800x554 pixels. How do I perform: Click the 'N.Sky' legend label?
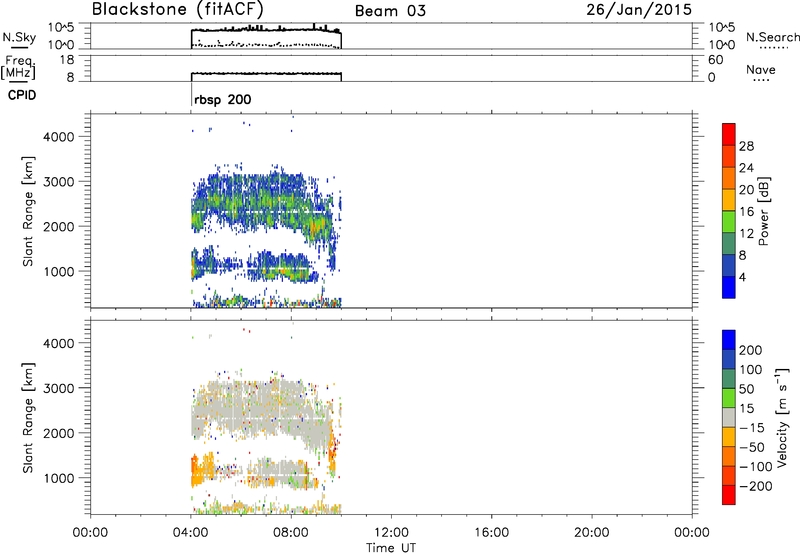click(19, 37)
